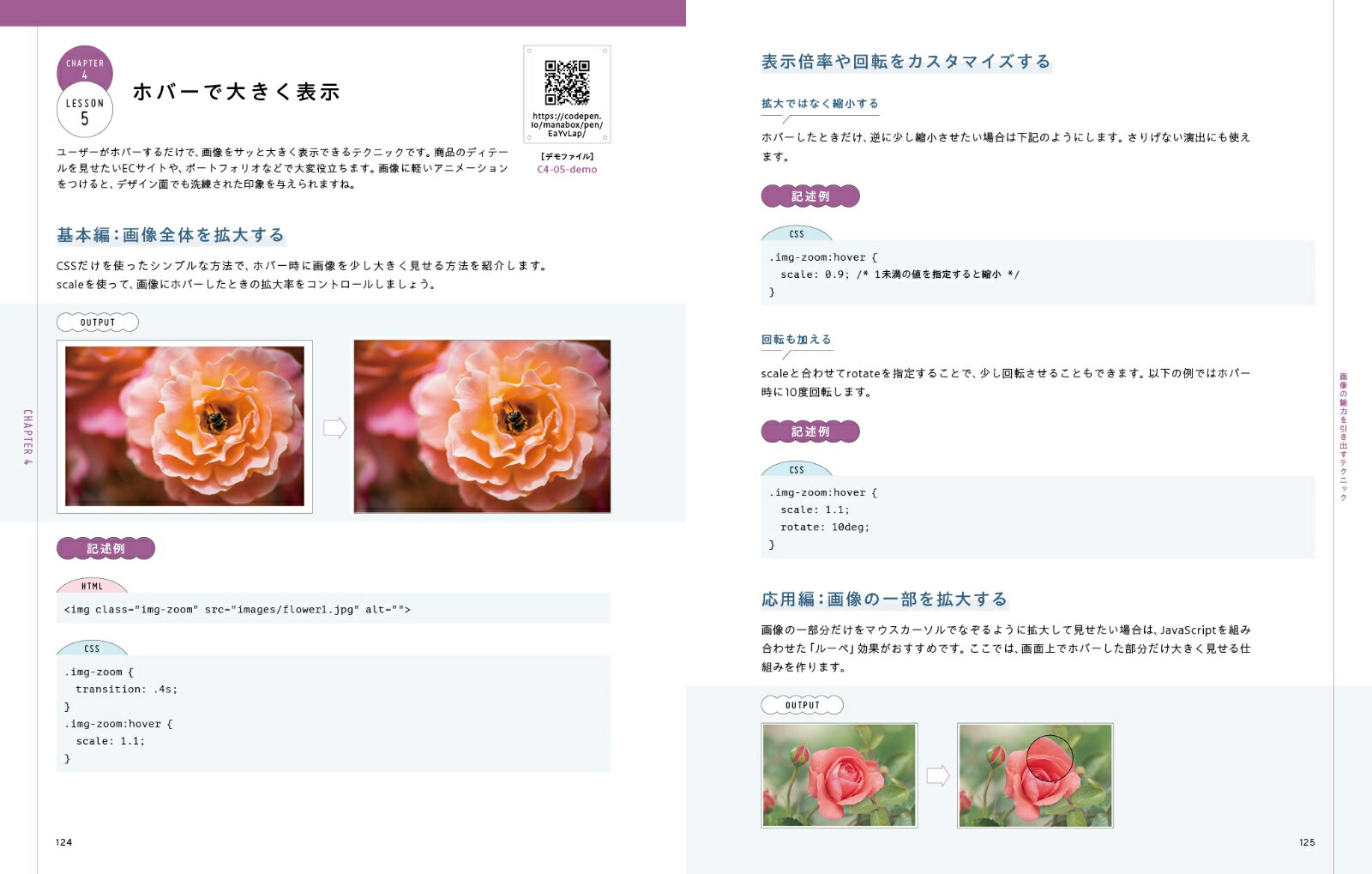This screenshot has height=874, width=1372.
Task: Expand the CSS tab showing rotate: 10deg
Action: [x=797, y=470]
